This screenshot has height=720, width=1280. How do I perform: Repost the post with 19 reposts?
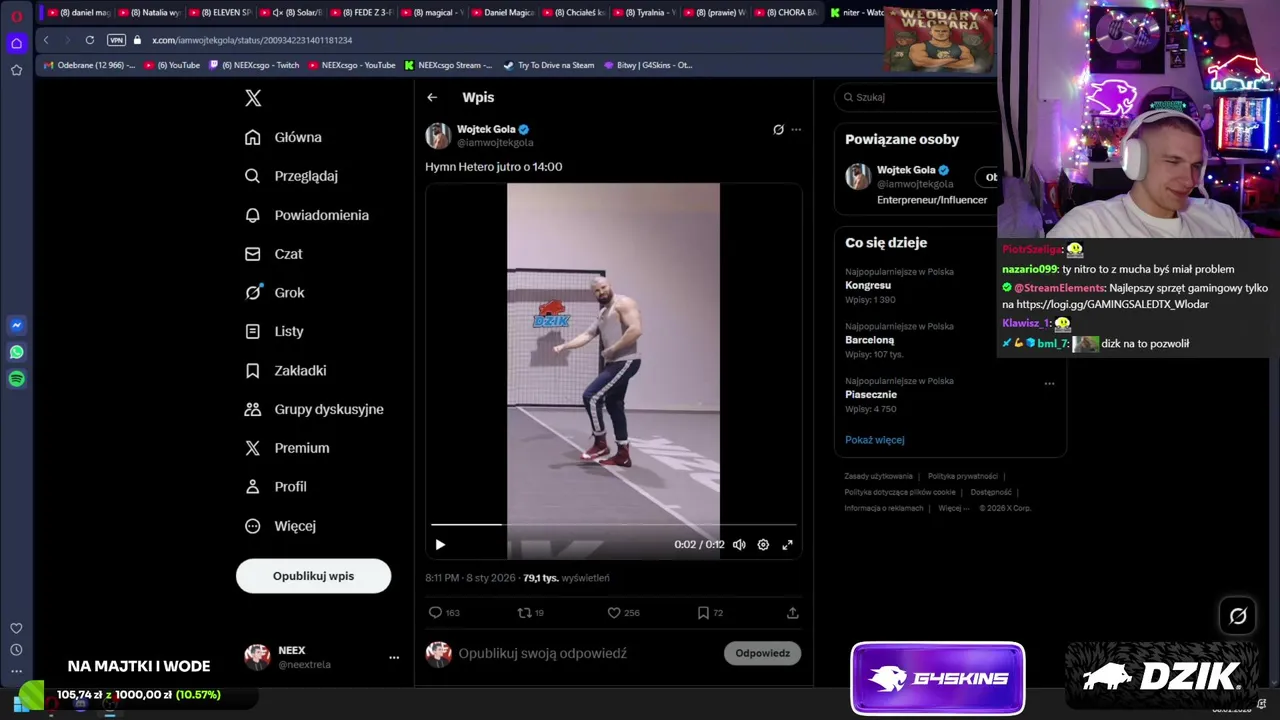[530, 612]
